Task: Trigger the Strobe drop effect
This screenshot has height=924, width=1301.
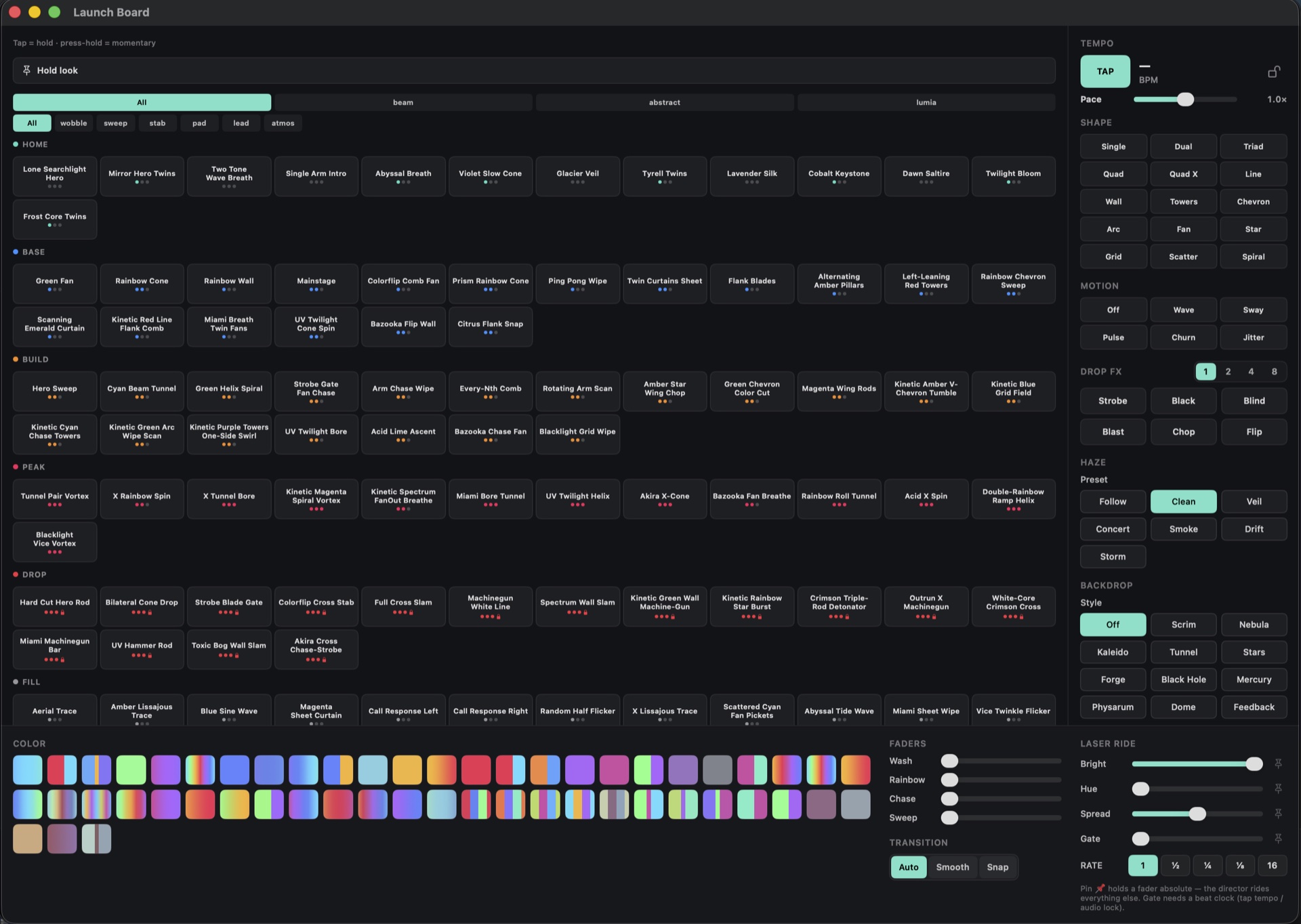Action: [x=1113, y=401]
